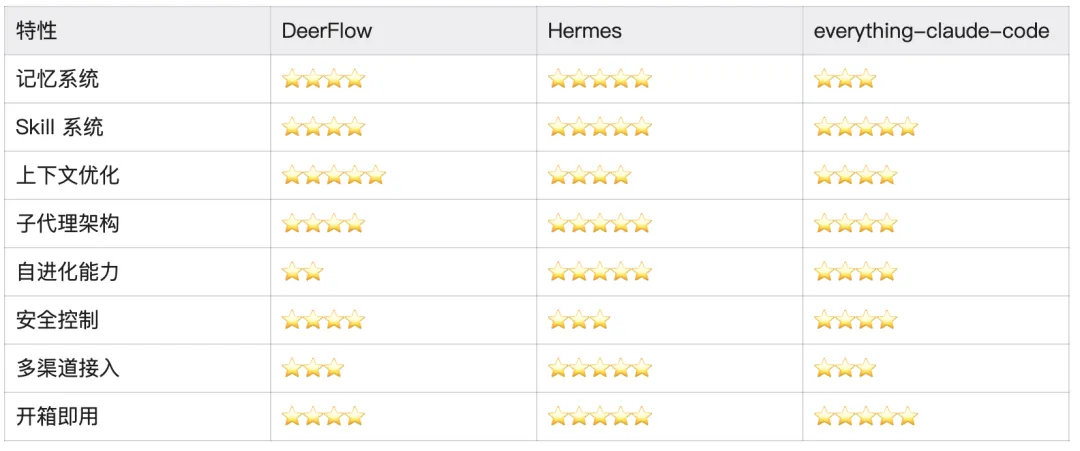Viewport: 1080px width, 451px height.
Task: Click DeerFlow's three-star rating for 多渠道接入
Action: click(313, 368)
